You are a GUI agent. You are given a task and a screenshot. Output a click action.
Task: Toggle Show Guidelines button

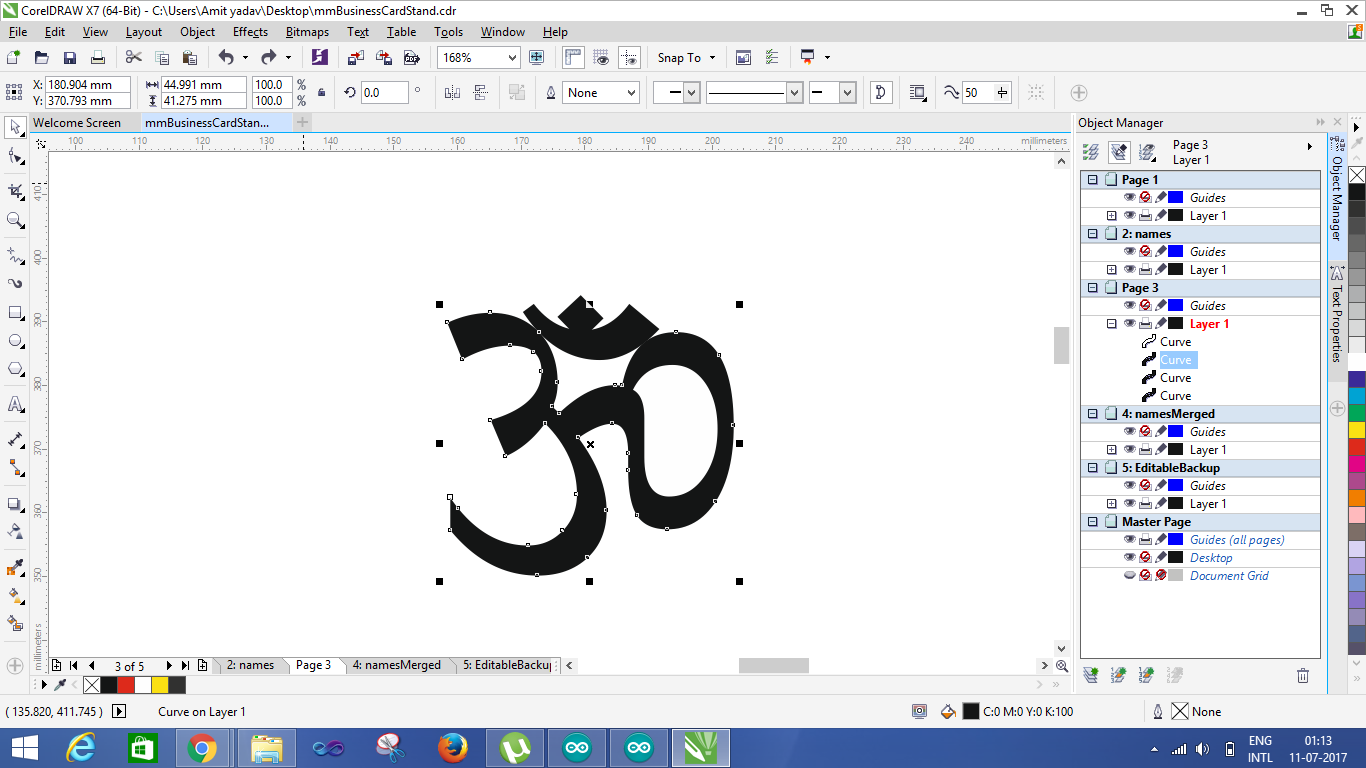coord(629,58)
